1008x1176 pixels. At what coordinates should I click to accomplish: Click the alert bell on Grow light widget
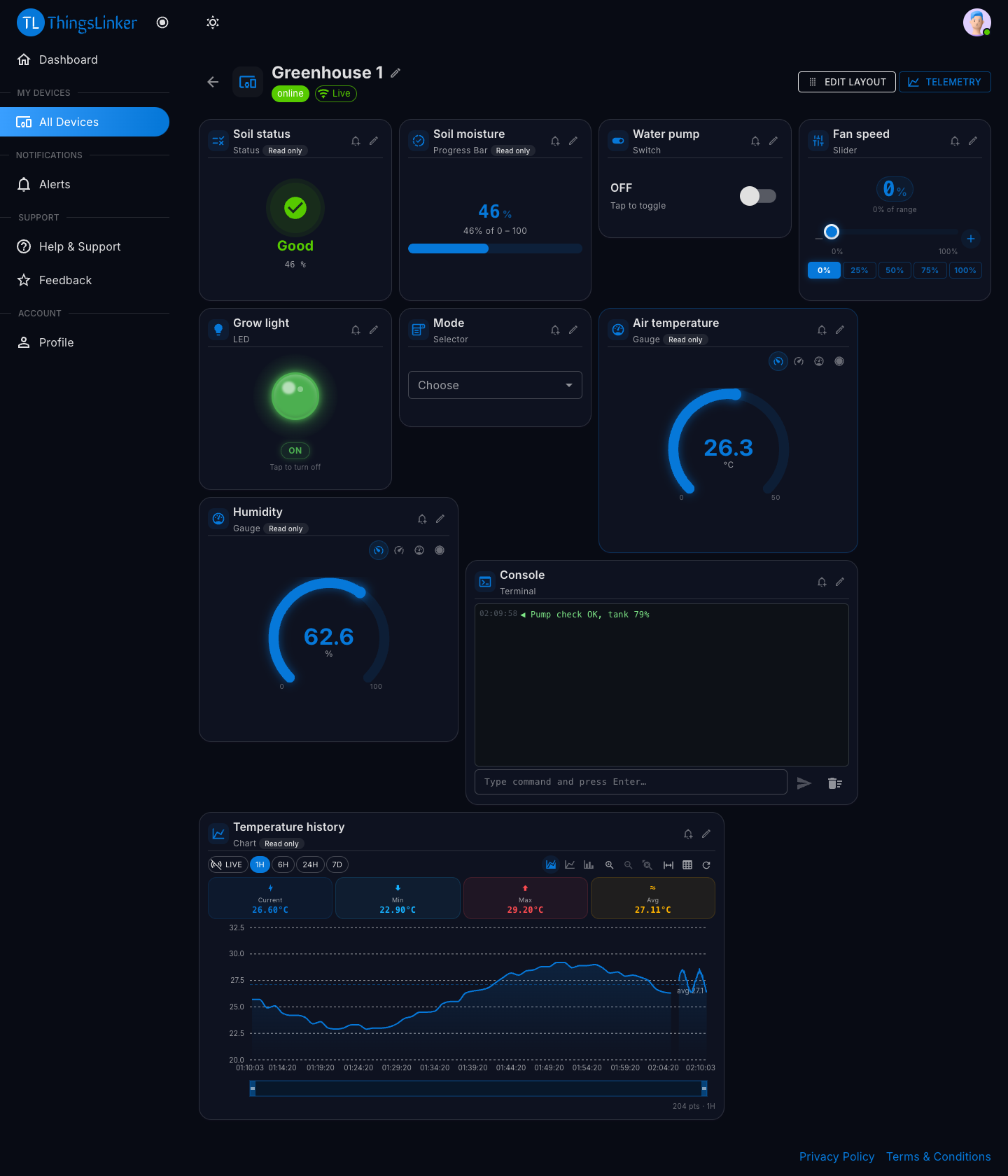(356, 330)
